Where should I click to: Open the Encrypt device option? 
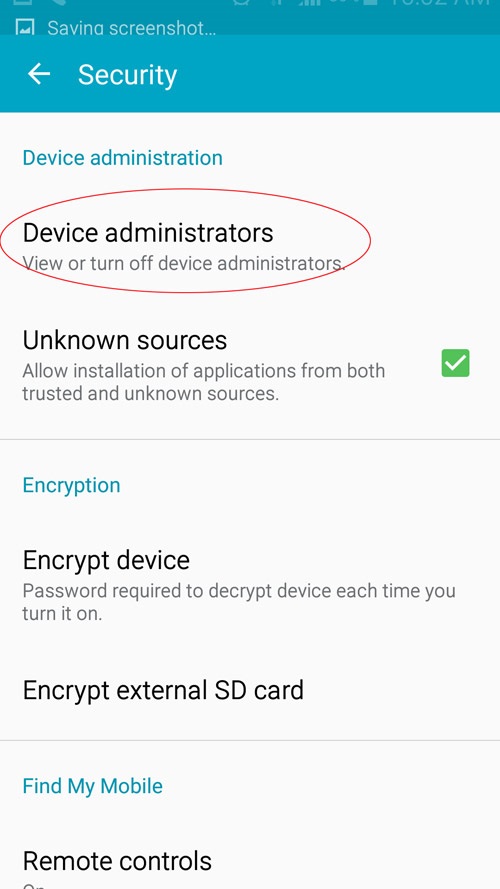(250, 585)
